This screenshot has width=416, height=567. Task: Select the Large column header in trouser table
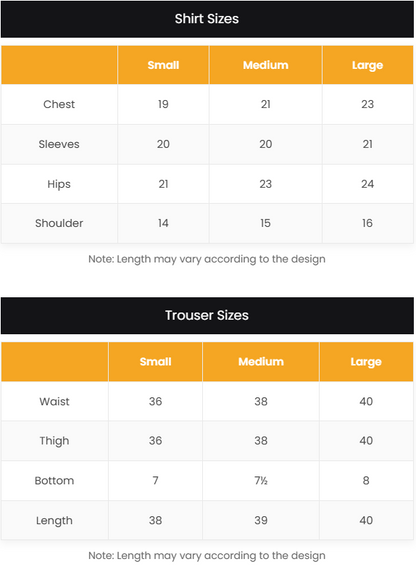click(366, 362)
